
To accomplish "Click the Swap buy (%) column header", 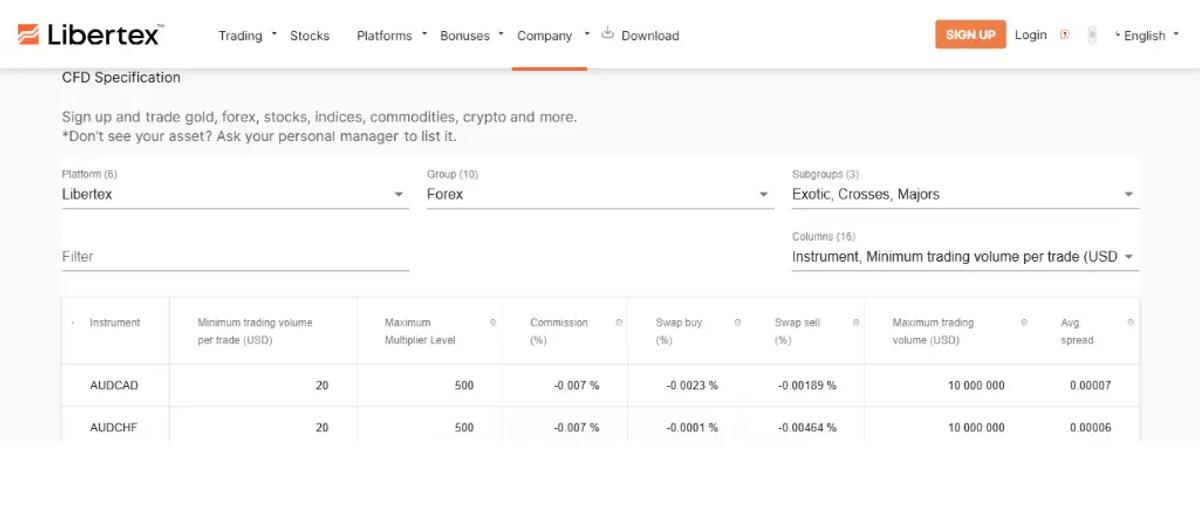I will click(x=679, y=331).
